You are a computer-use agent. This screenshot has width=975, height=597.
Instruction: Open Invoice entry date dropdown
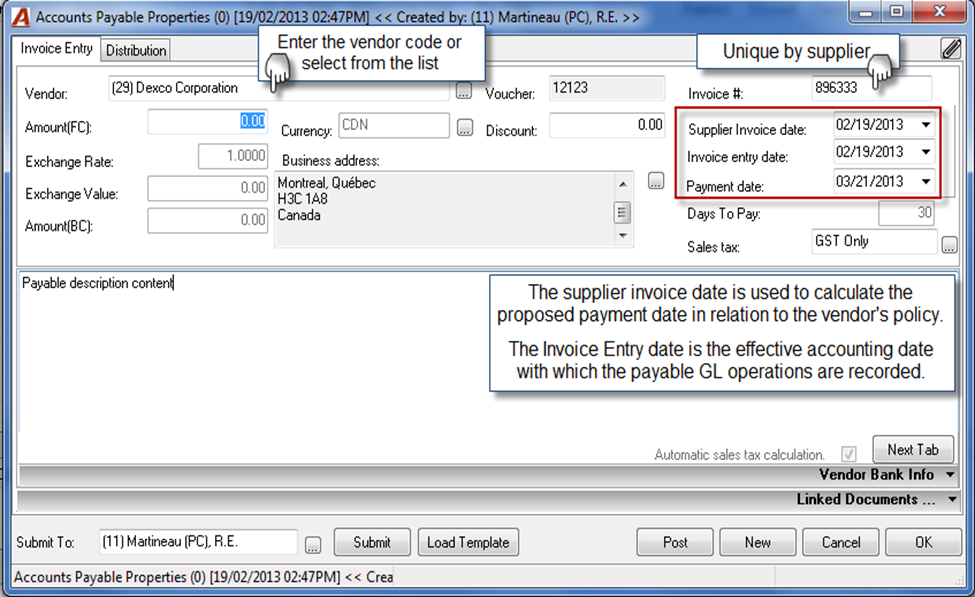pyautogui.click(x=926, y=152)
